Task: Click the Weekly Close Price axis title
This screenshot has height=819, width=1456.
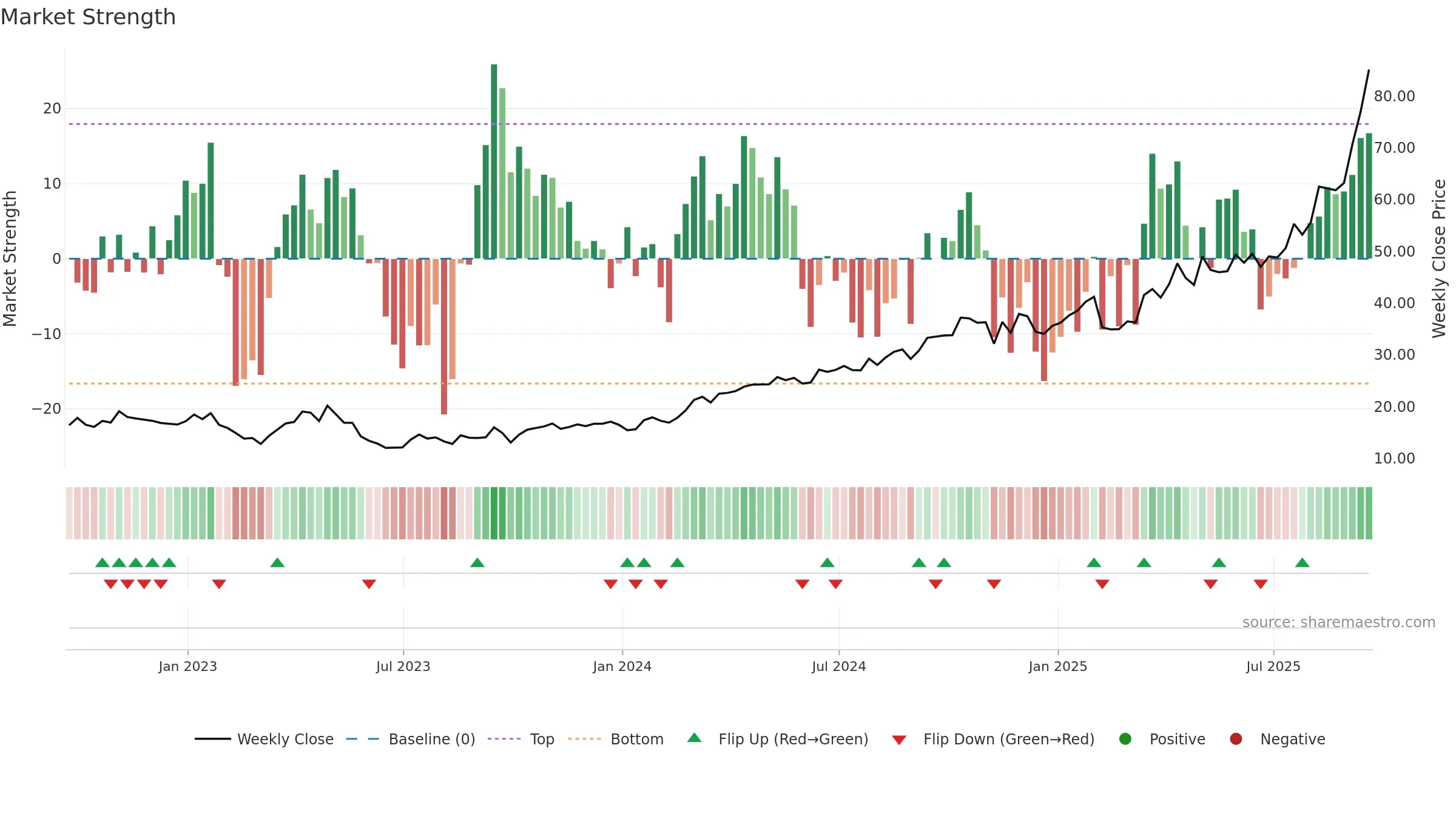Action: 1439,258
